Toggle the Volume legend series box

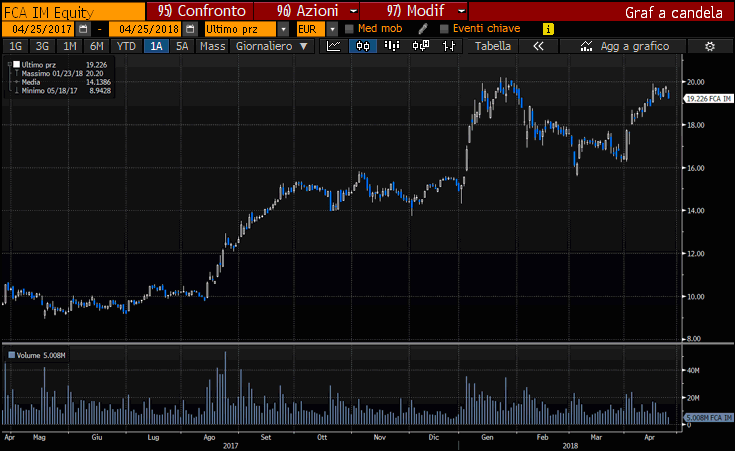[x=12, y=355]
